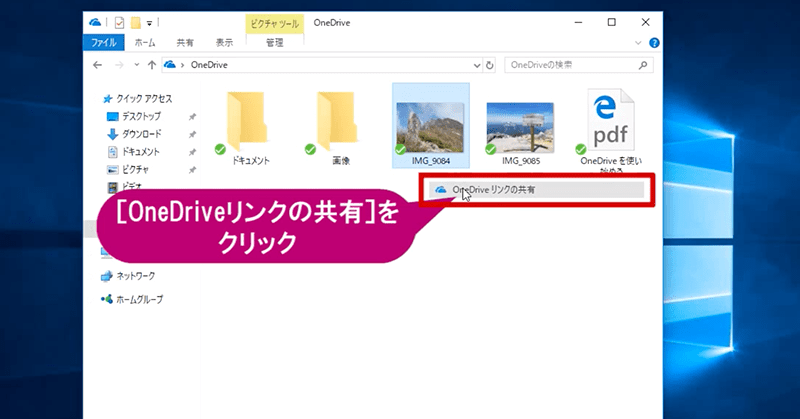Switch to the ホーム ribbon tab

point(145,42)
